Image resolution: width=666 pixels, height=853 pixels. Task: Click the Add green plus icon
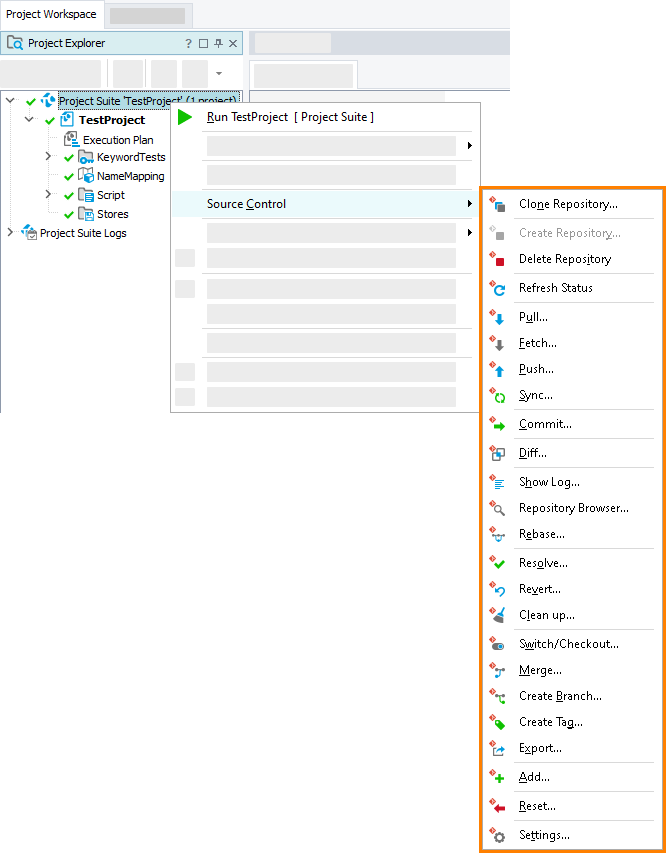tap(497, 777)
